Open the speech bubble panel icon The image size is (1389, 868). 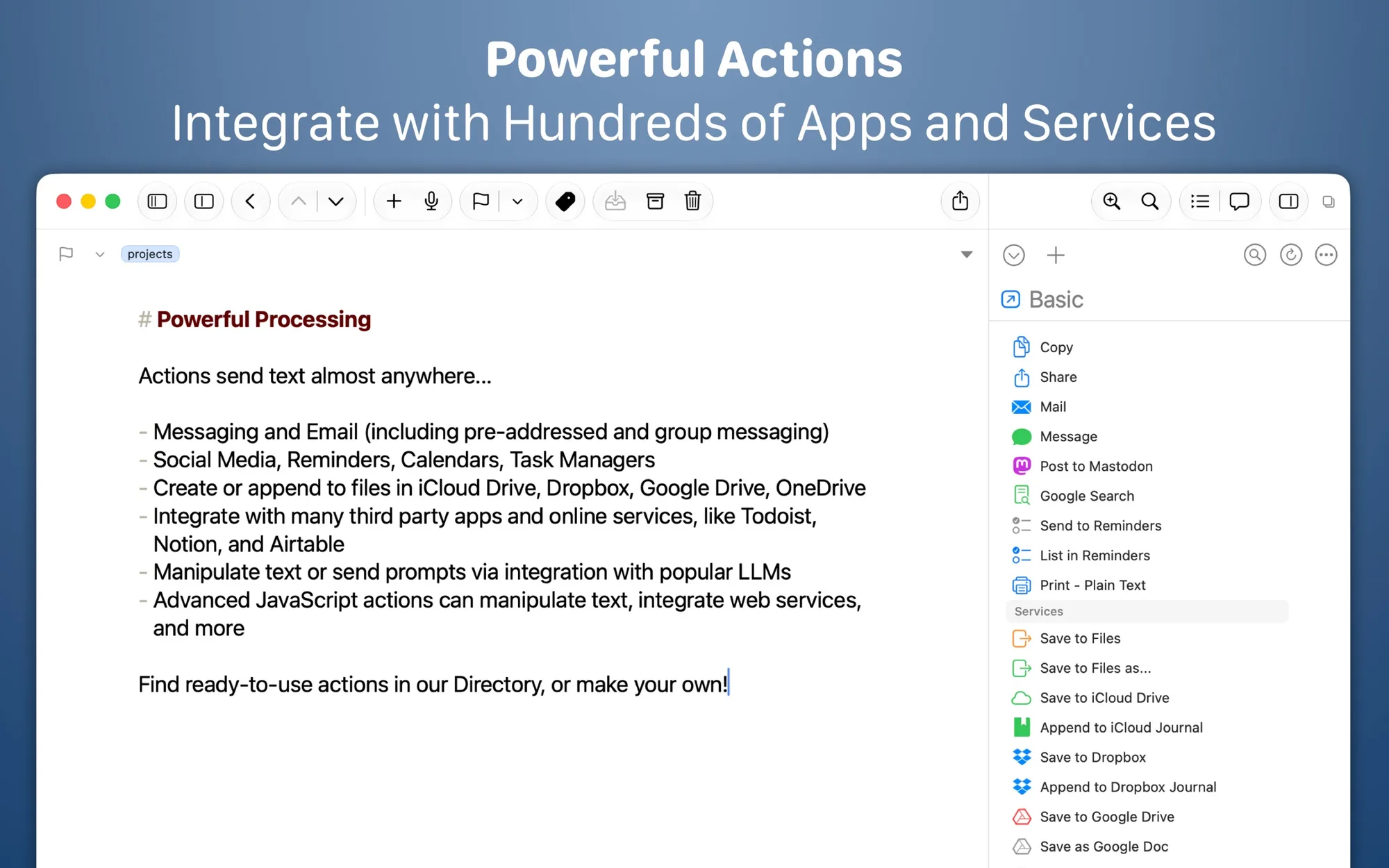(x=1239, y=201)
